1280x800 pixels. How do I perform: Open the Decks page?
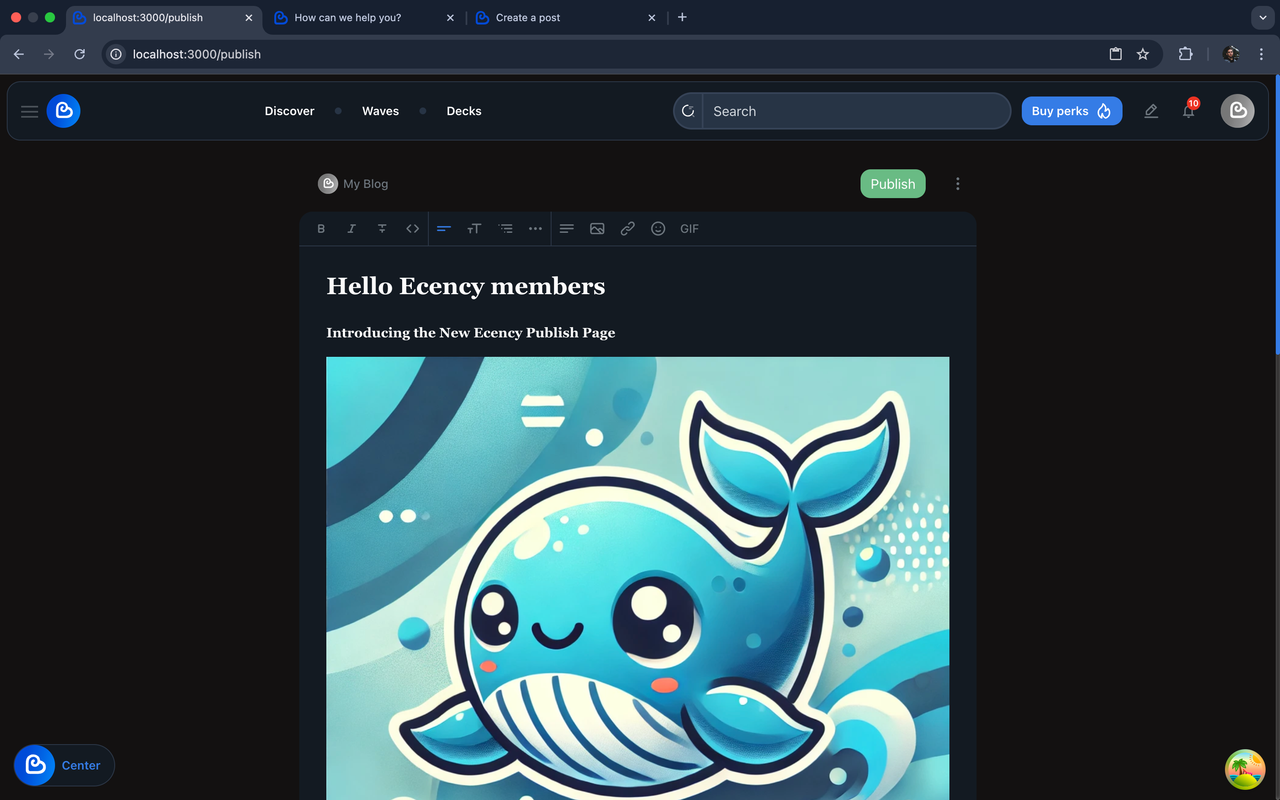click(464, 111)
